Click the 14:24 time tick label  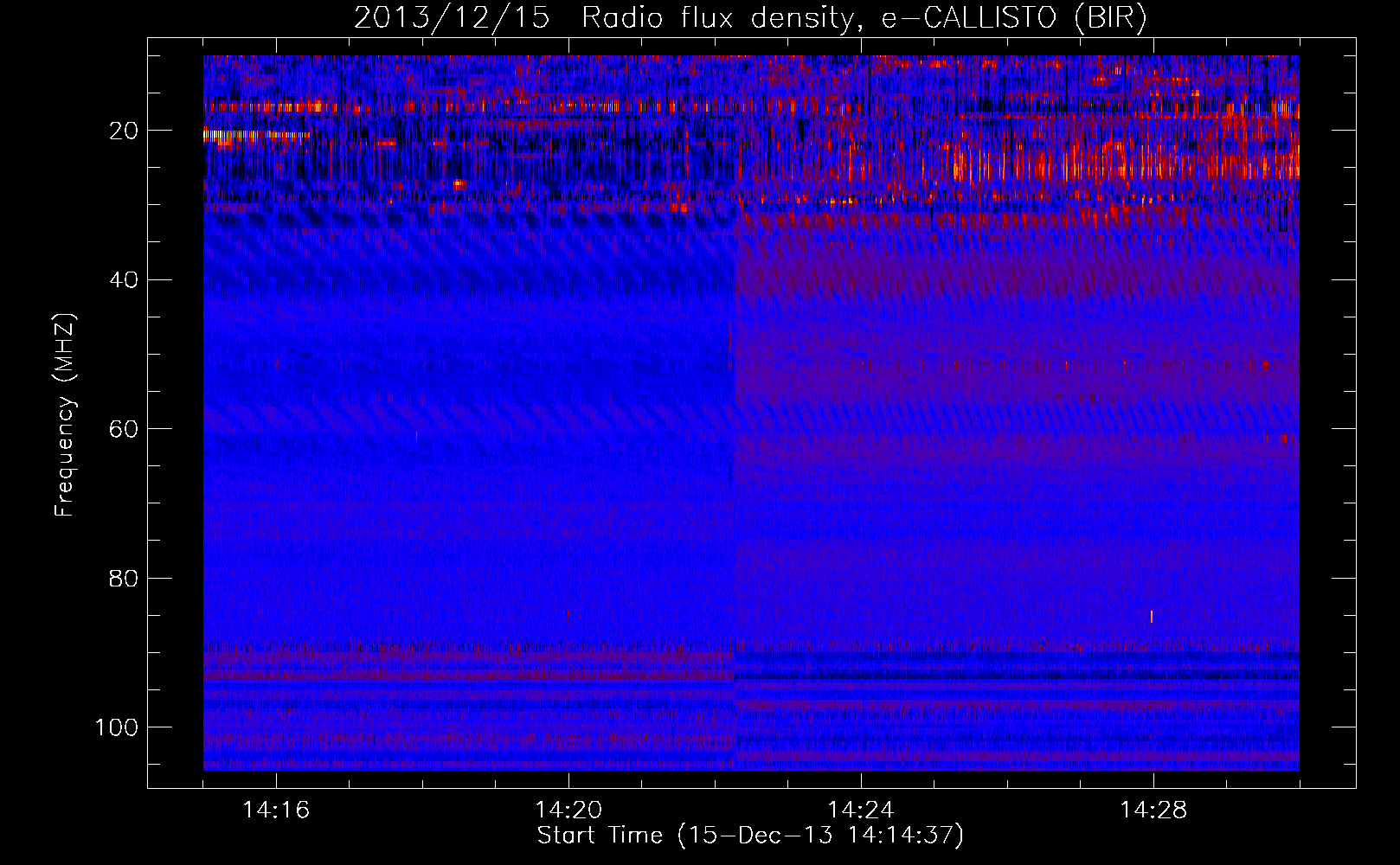(861, 811)
